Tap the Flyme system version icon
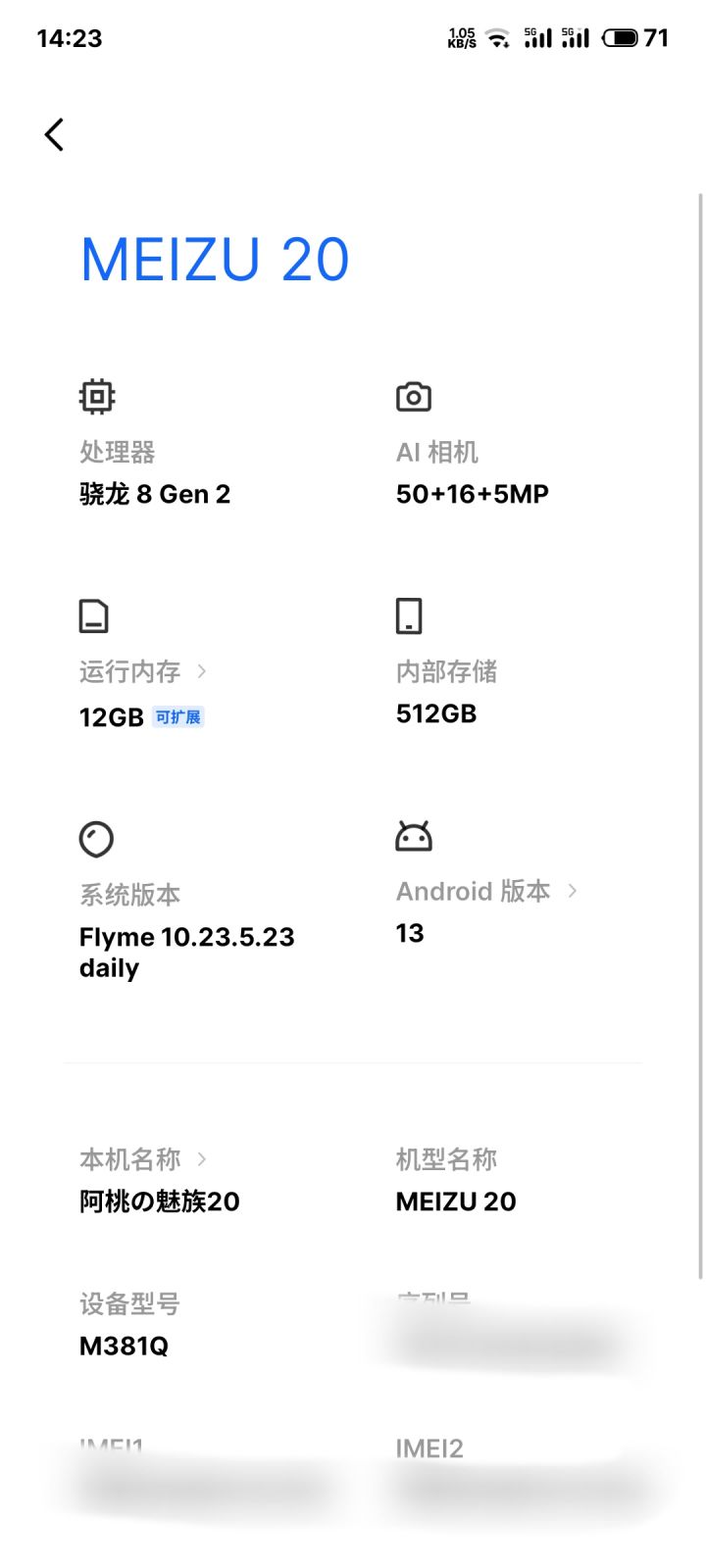 click(96, 839)
